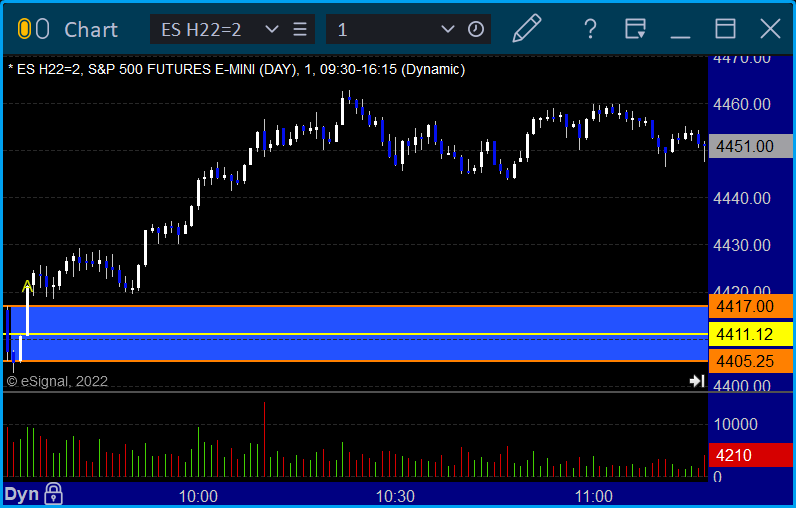Click the 4411.12 yellow price label
Viewport: 796px width, 508px height.
click(751, 334)
